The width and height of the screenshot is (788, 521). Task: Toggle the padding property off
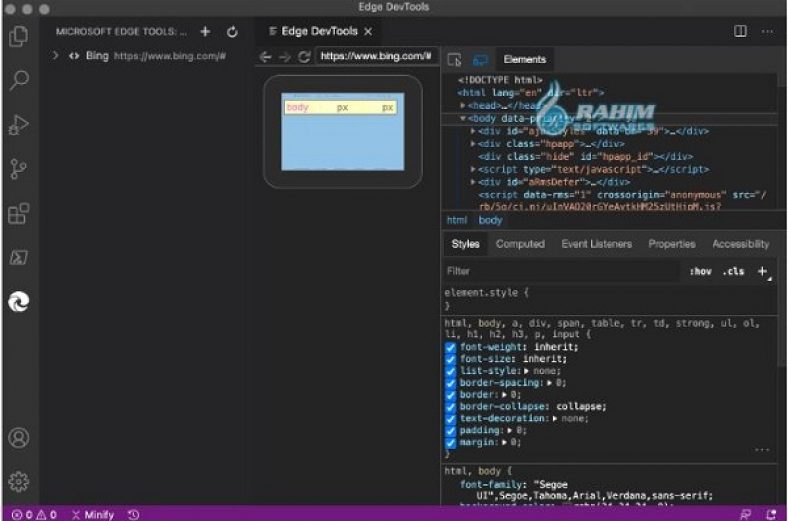click(450, 431)
